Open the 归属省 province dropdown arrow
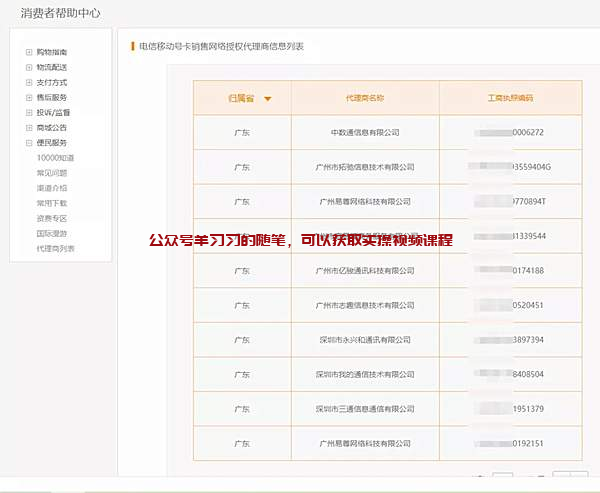This screenshot has width=600, height=493. coord(268,99)
